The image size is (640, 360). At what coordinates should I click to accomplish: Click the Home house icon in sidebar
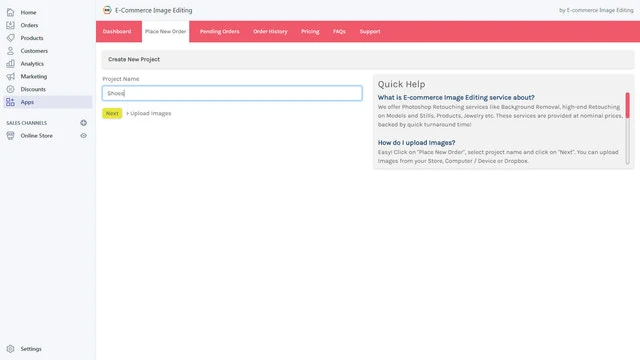10,12
